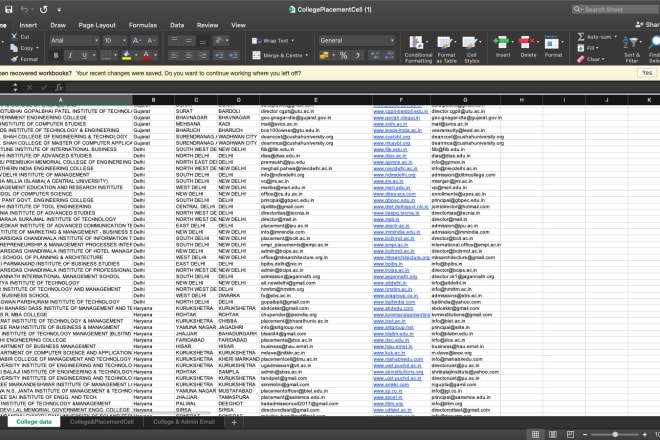Toggle Bold formatting
Screen dimensions: 660x440
56,56
